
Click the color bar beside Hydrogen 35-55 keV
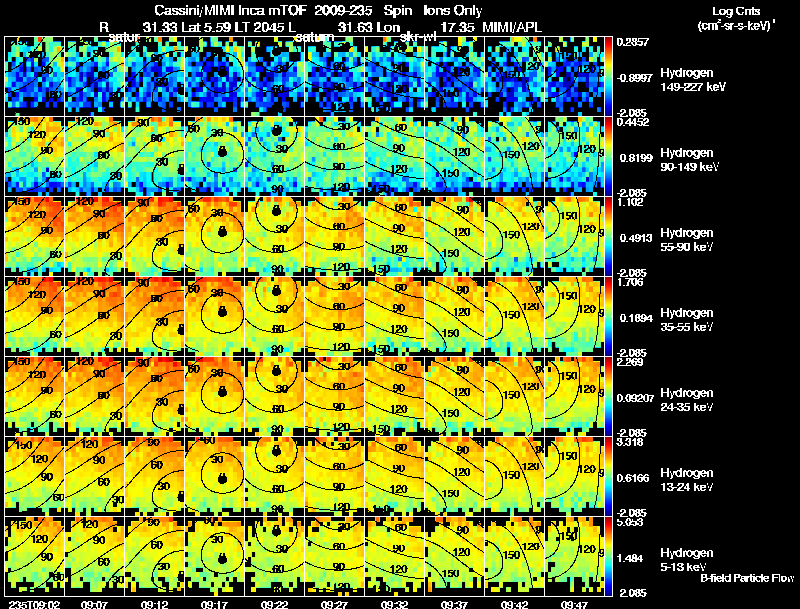click(x=609, y=317)
